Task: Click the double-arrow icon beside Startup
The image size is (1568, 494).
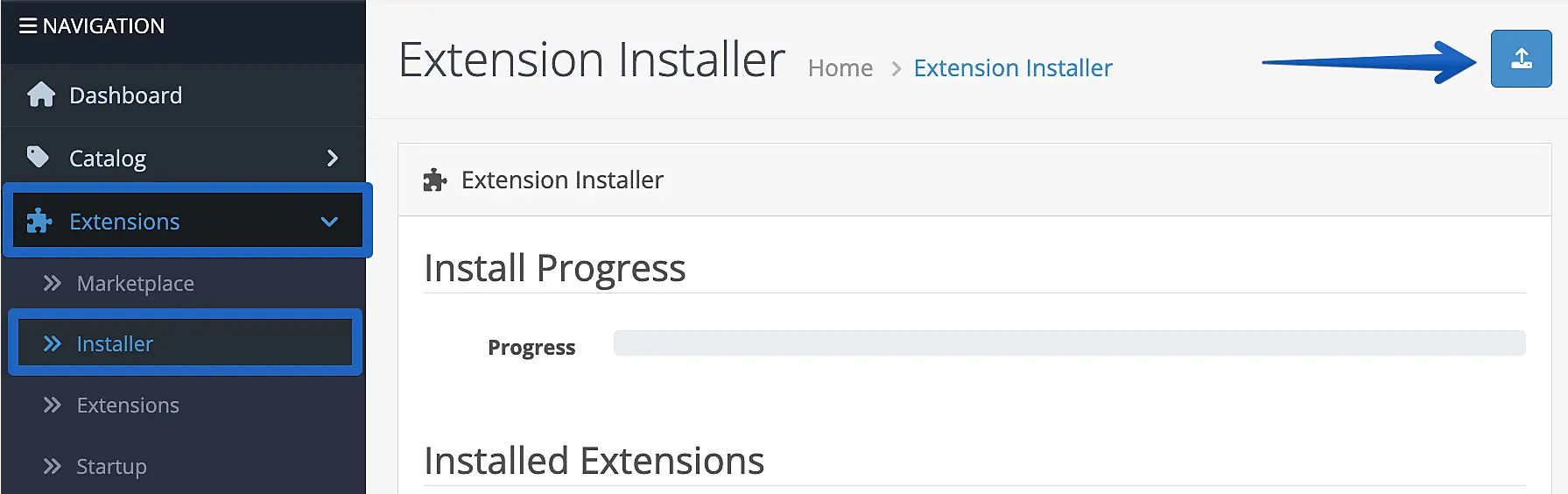Action: coord(53,466)
